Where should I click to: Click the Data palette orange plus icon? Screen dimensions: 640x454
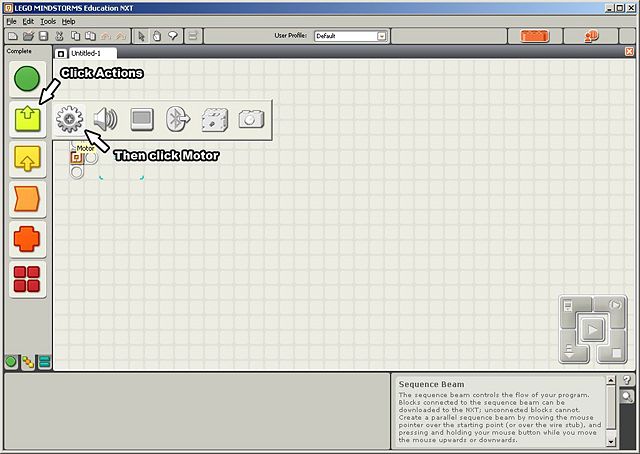pos(27,239)
